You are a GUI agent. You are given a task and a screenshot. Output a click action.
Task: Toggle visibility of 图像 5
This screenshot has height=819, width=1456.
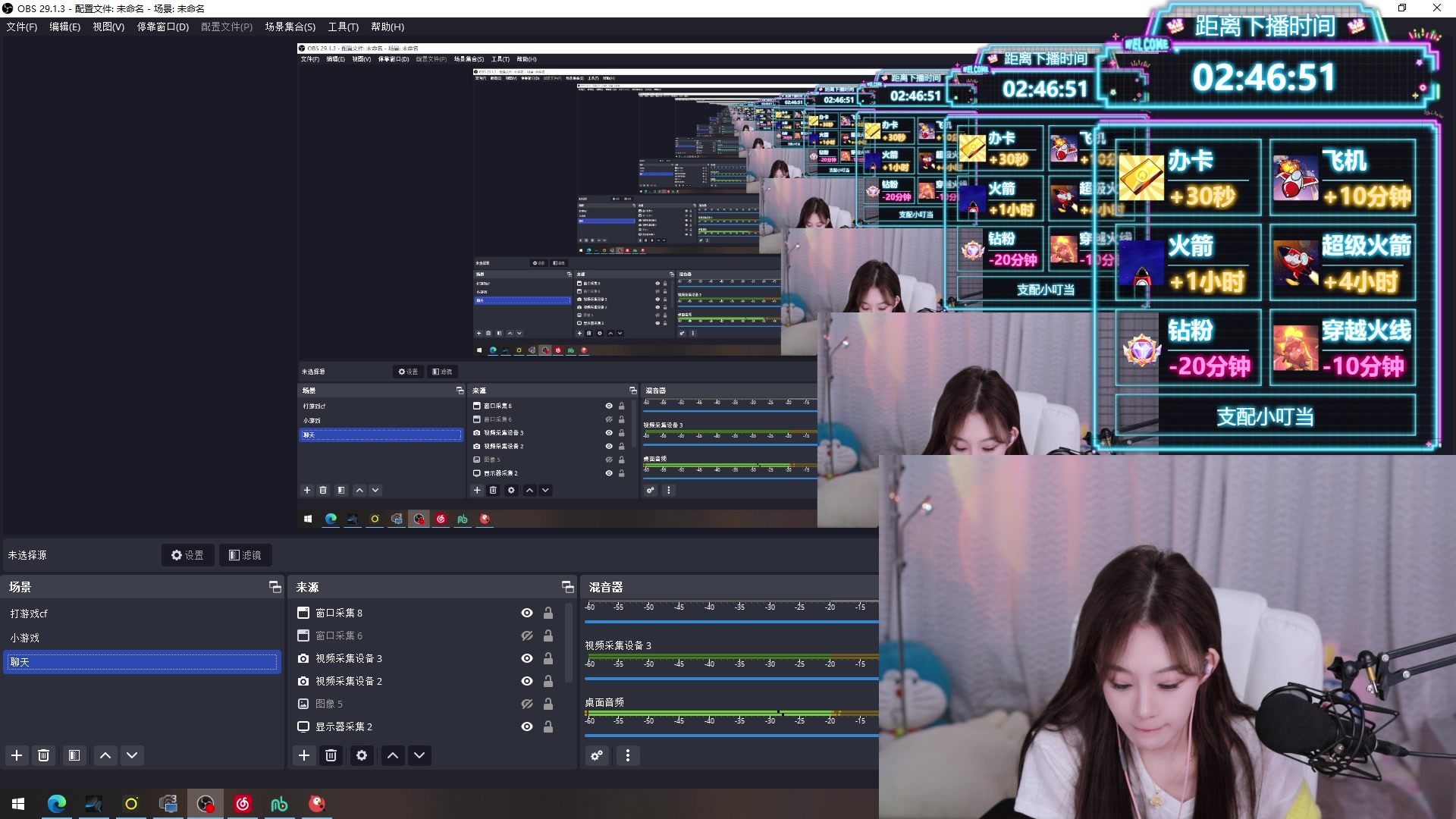coord(527,704)
